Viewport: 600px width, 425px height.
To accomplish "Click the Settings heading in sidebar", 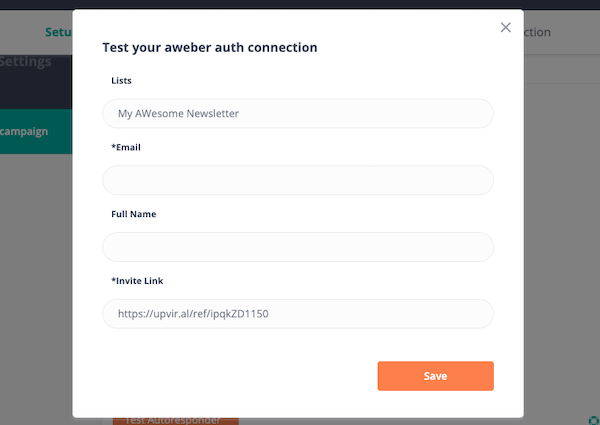I will coord(26,61).
